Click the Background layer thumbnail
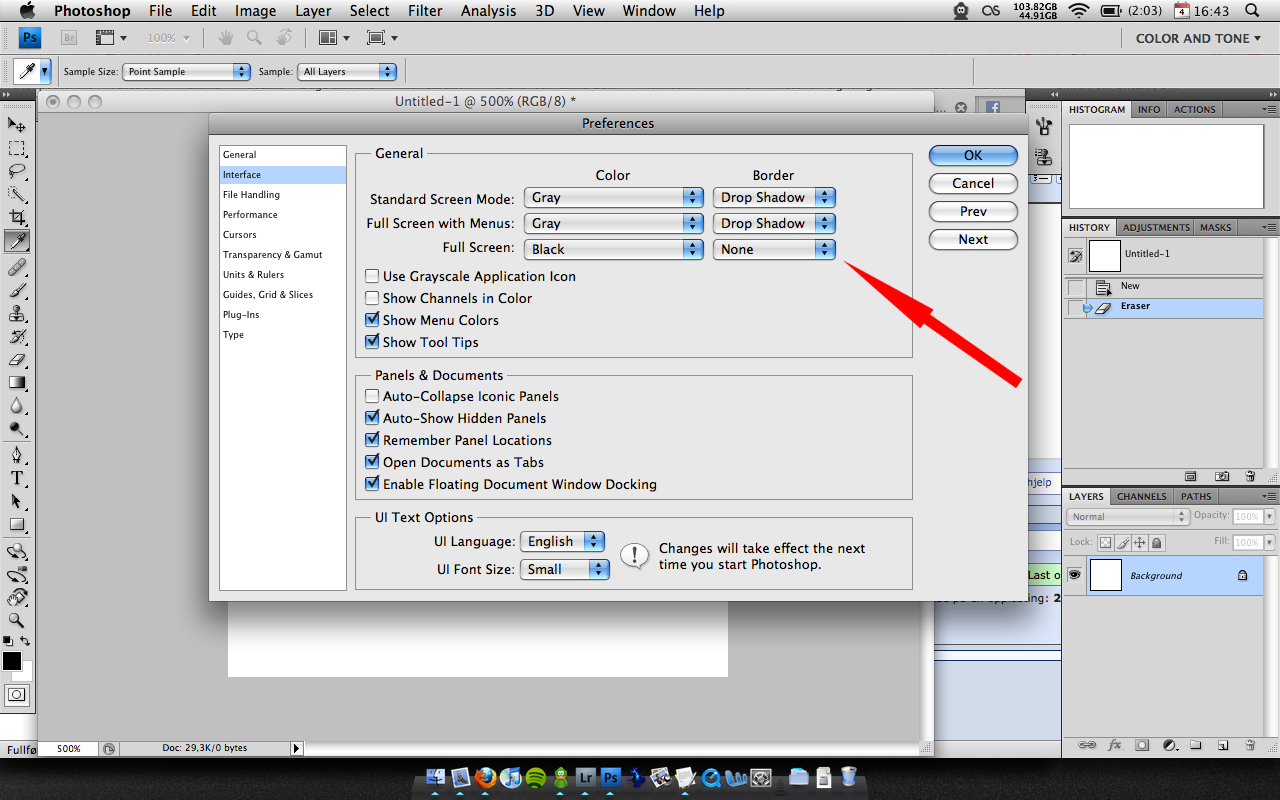This screenshot has width=1280, height=800. coord(1105,575)
